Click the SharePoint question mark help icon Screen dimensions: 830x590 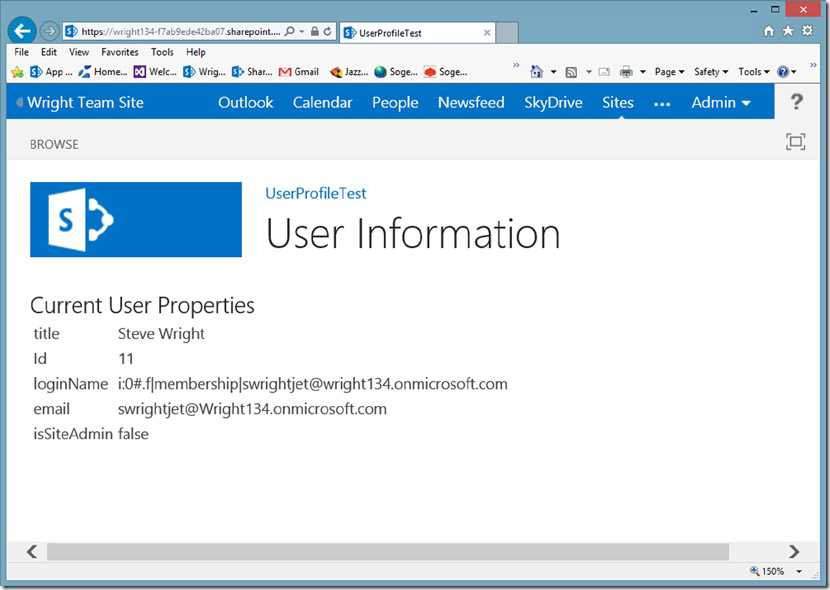coord(797,101)
